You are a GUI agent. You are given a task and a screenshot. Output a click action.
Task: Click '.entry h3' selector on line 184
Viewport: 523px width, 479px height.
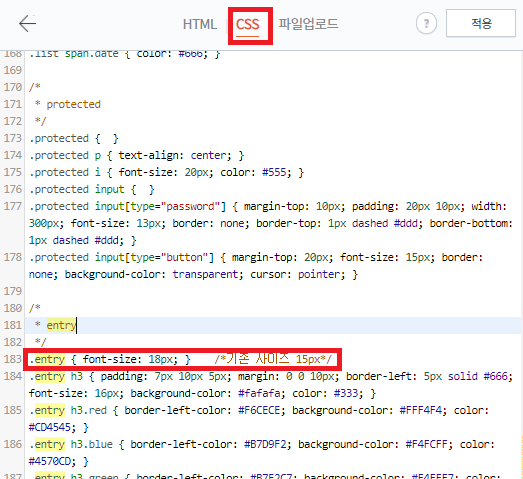(x=56, y=376)
